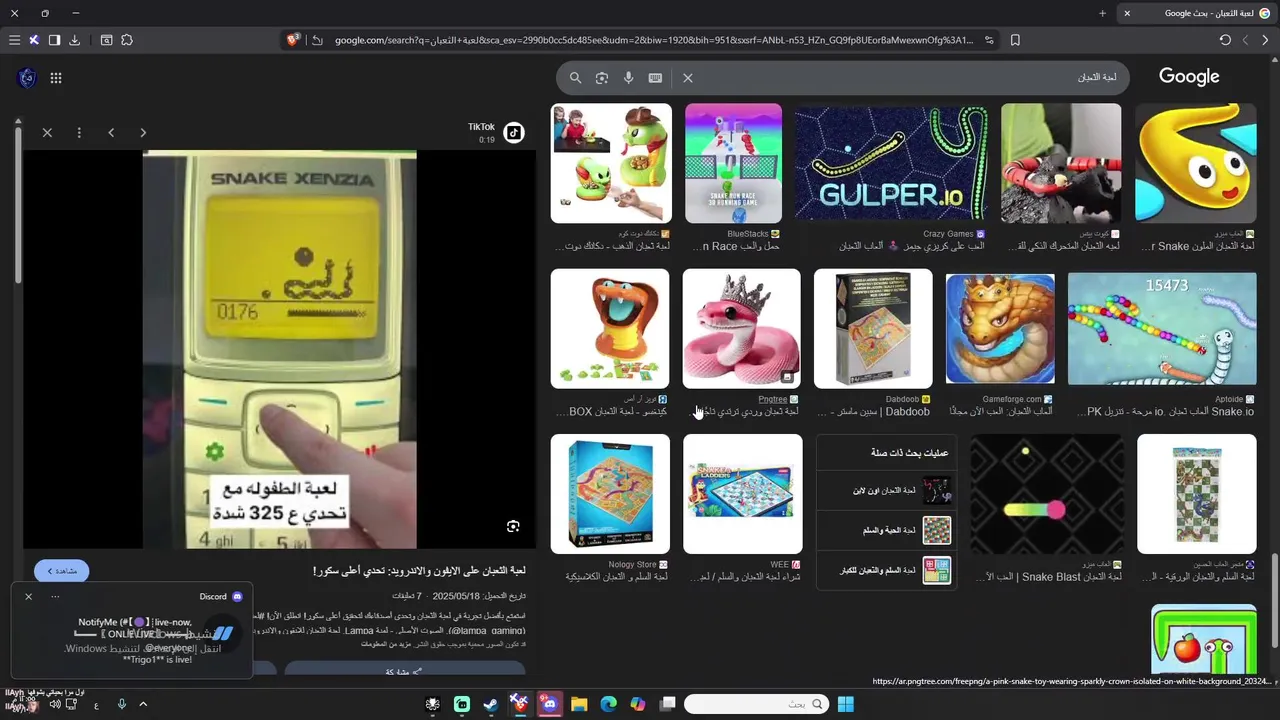This screenshot has width=1280, height=720.
Task: Open the Snake Xenzia preview image
Action: [x=279, y=349]
